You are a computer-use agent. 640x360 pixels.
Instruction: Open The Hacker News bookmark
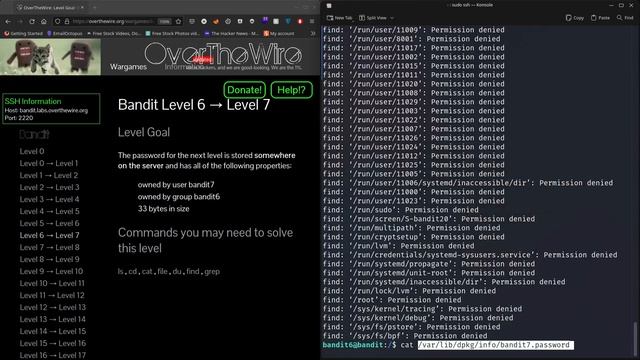click(x=231, y=33)
